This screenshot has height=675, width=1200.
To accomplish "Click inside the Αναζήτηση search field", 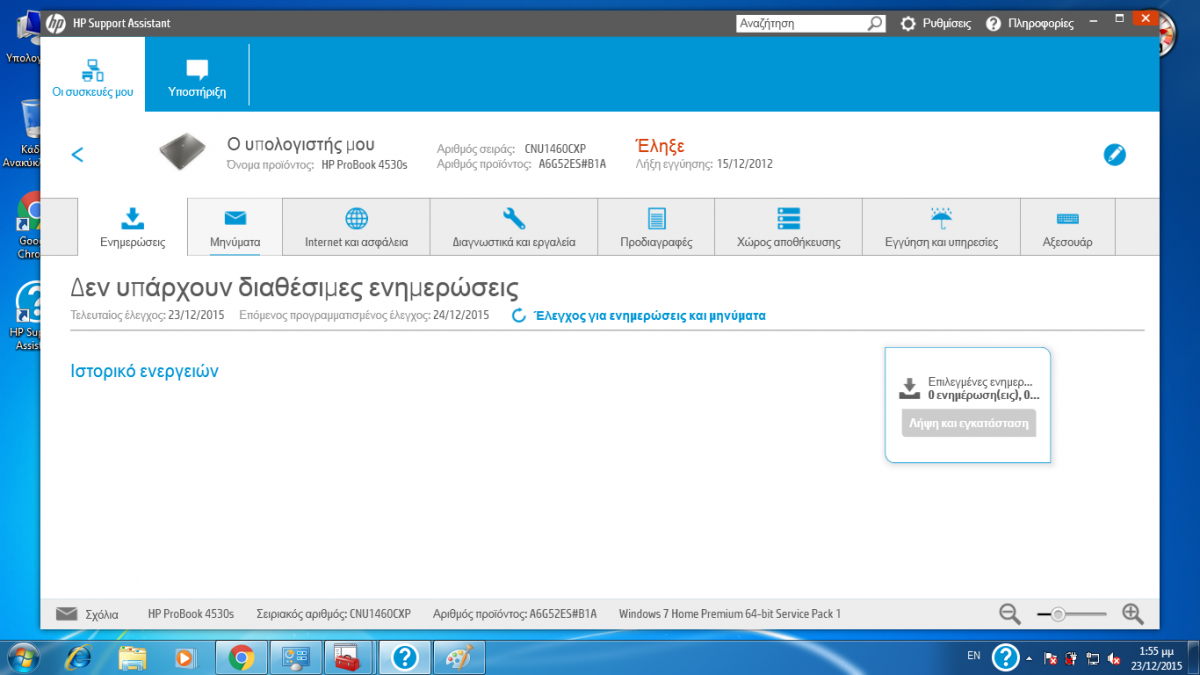I will (800, 23).
